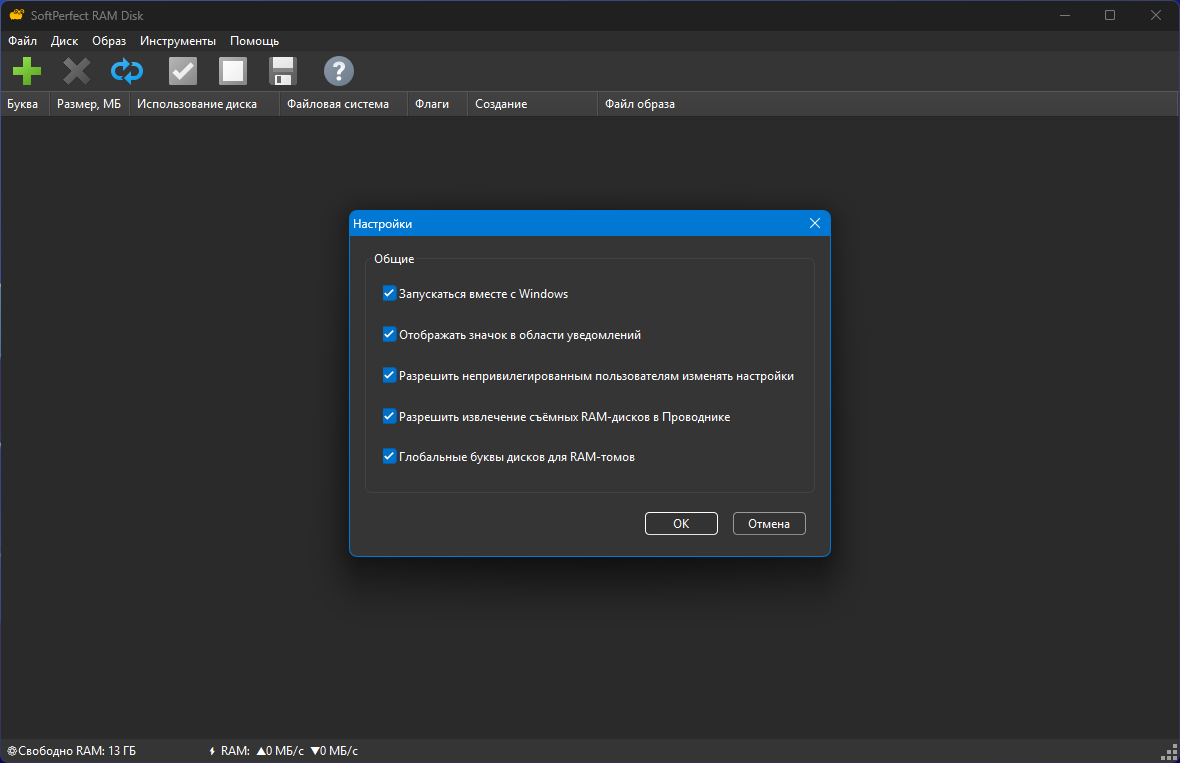The image size is (1180, 763).
Task: Open the Файл menu
Action: pos(23,41)
